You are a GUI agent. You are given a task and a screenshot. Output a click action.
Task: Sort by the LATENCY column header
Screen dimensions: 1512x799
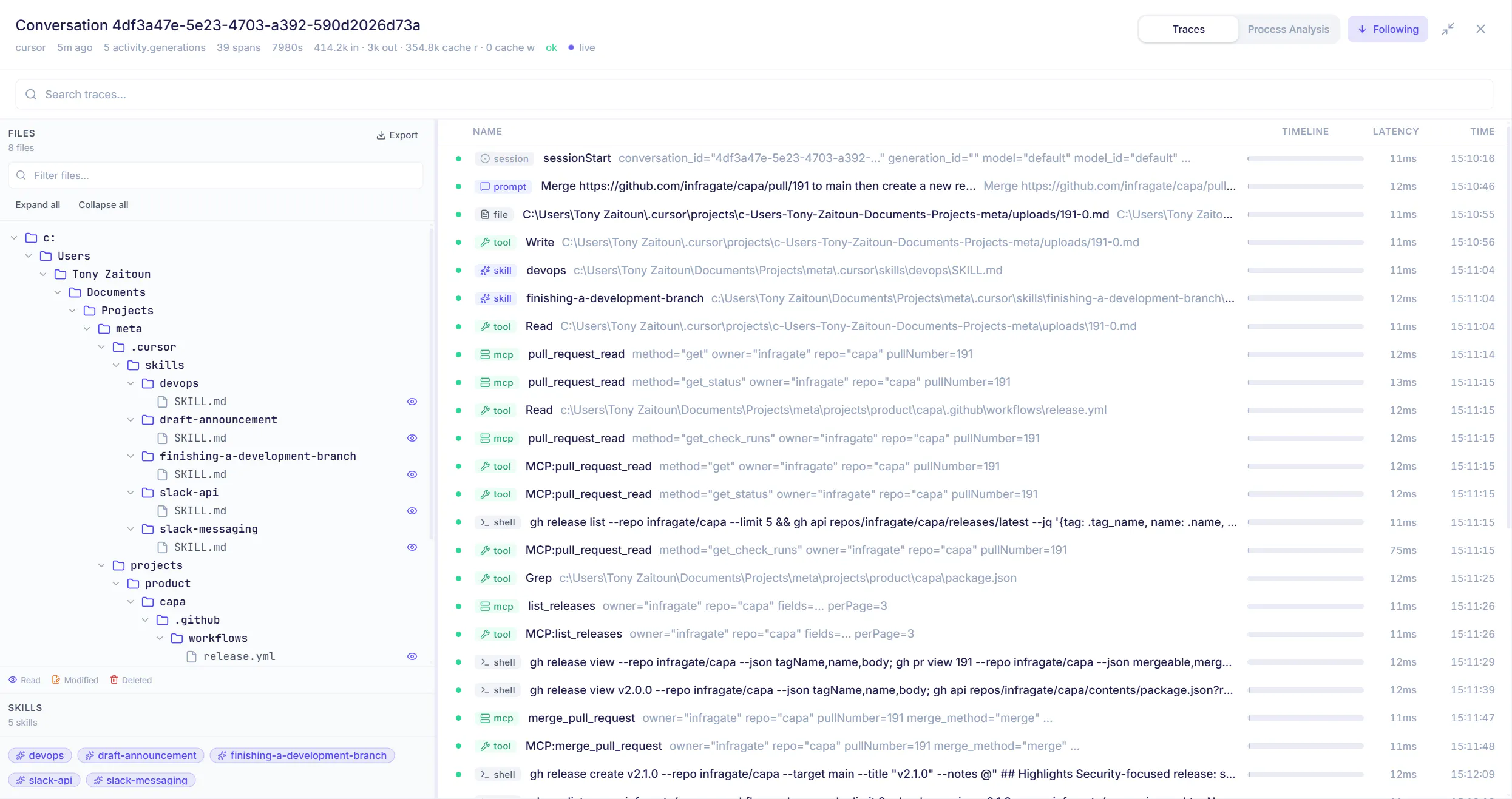pyautogui.click(x=1395, y=132)
